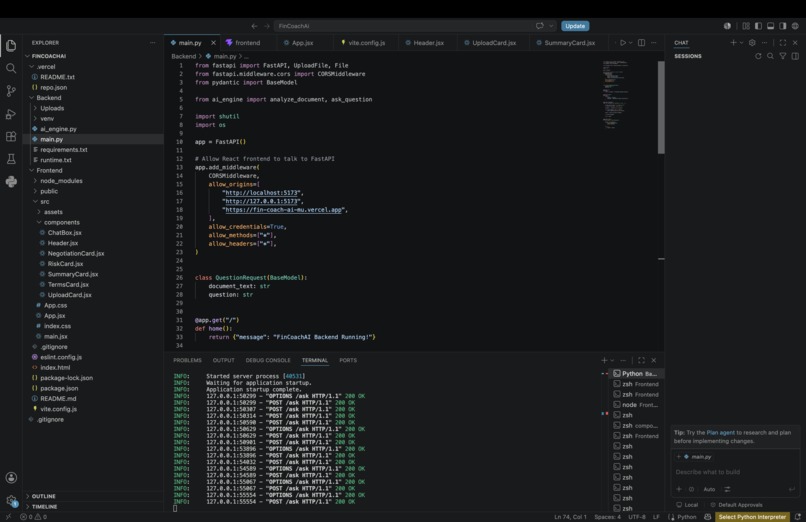Open ChatBox.jsx in the explorer
Screen dimensions: 806x522
pyautogui.click(x=64, y=233)
